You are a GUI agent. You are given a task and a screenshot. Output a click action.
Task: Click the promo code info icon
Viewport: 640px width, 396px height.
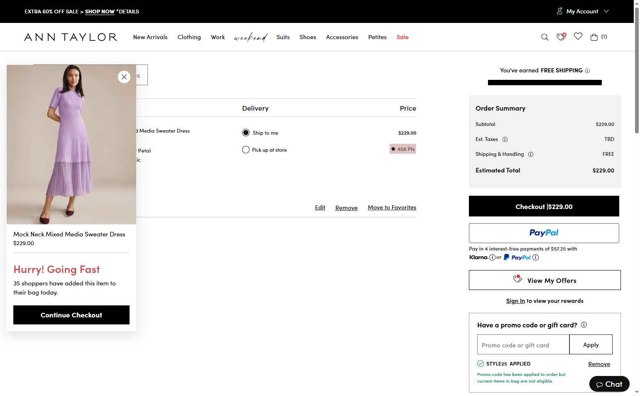pos(584,325)
